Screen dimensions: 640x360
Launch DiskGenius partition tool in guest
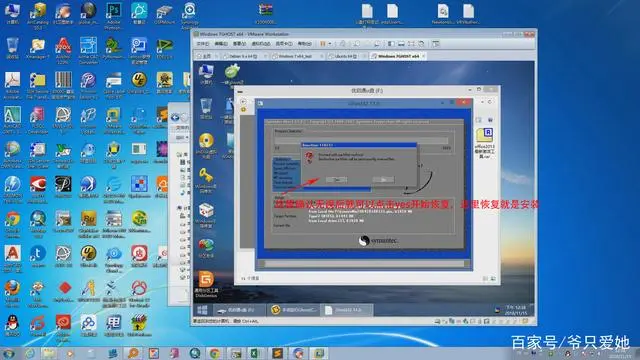coord(206,279)
